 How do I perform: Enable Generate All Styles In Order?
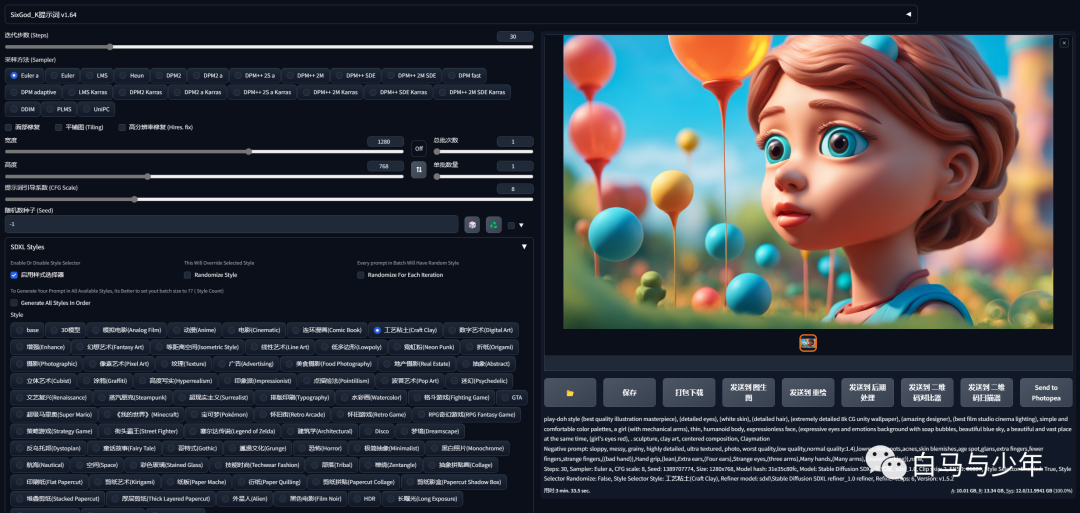[x=14, y=302]
